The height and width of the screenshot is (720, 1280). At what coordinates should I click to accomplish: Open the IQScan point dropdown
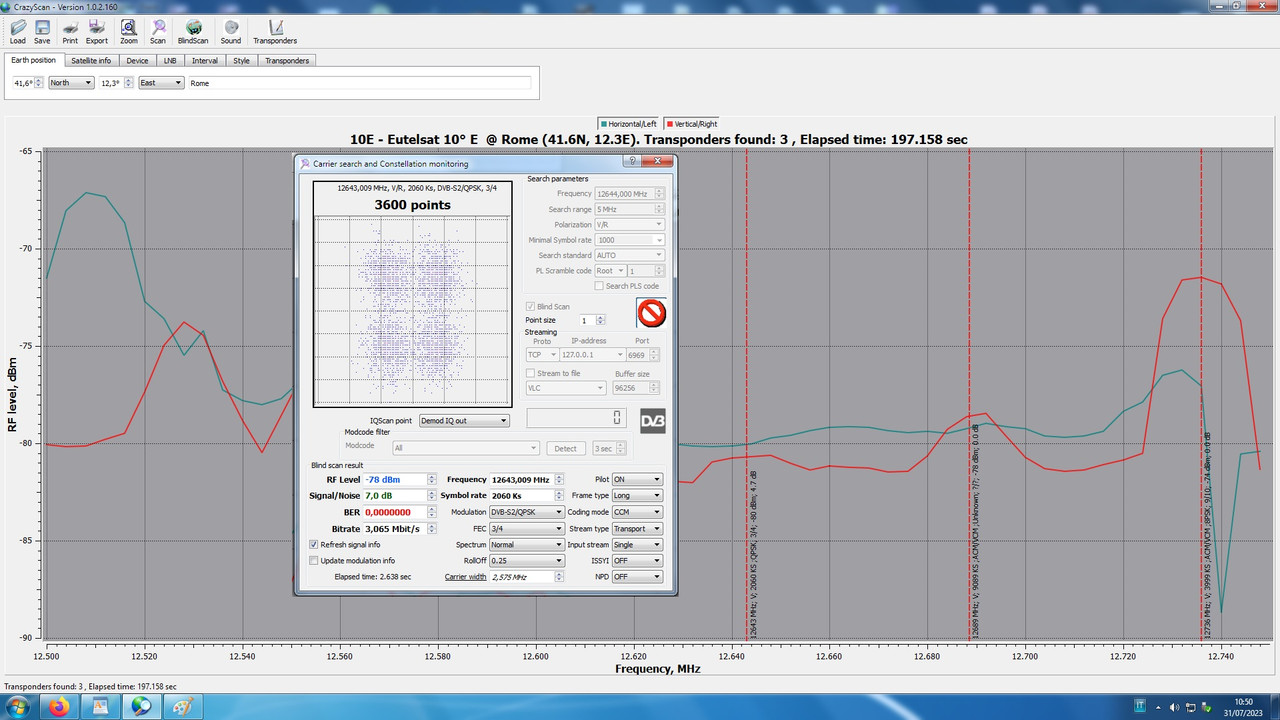(464, 421)
